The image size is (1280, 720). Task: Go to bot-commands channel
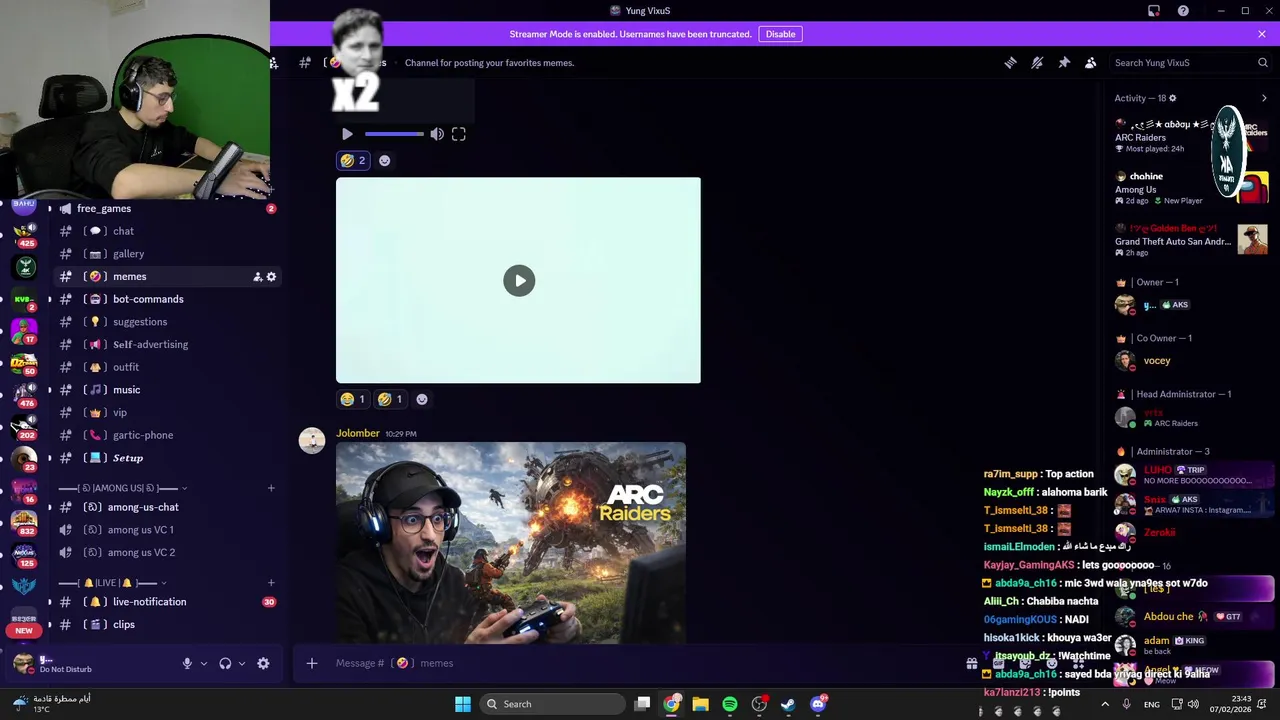point(166,299)
